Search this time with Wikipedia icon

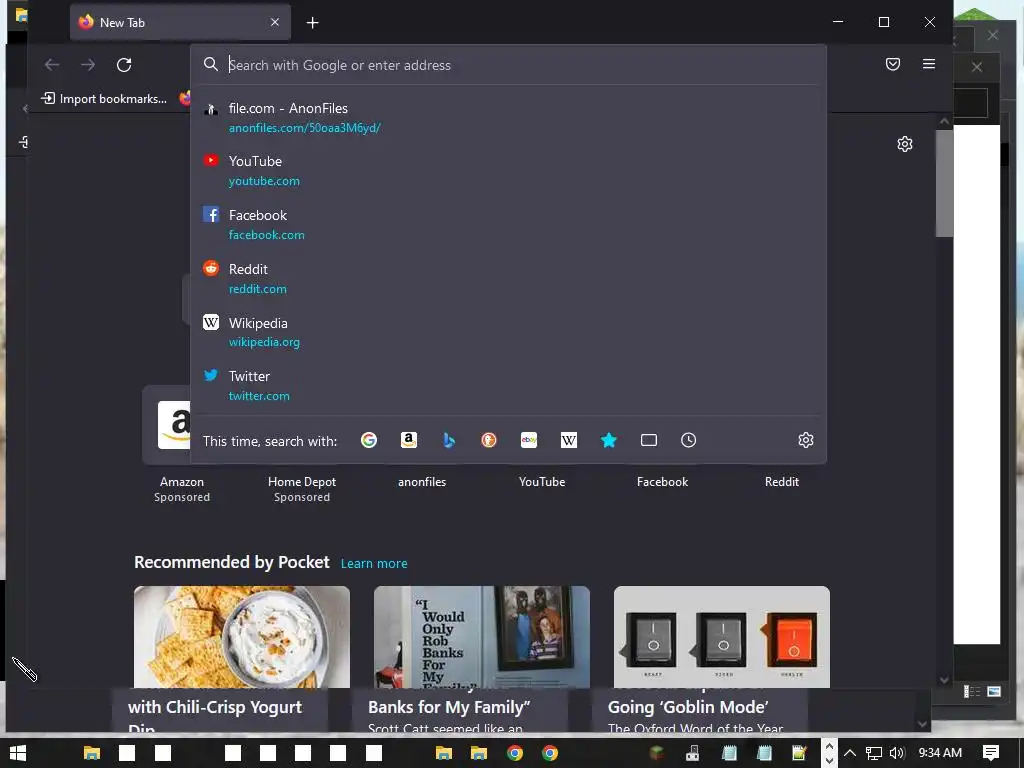click(569, 440)
